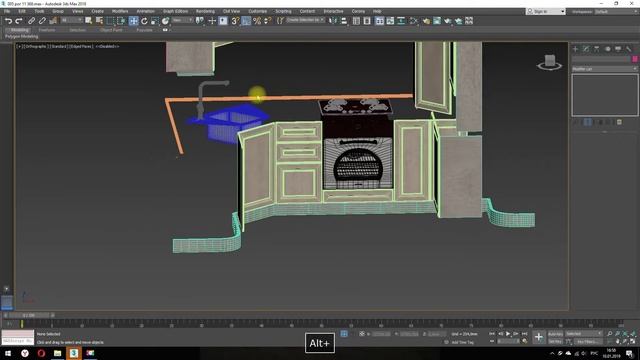Click the Align tool icon
This screenshot has width=640, height=360.
tap(344, 21)
